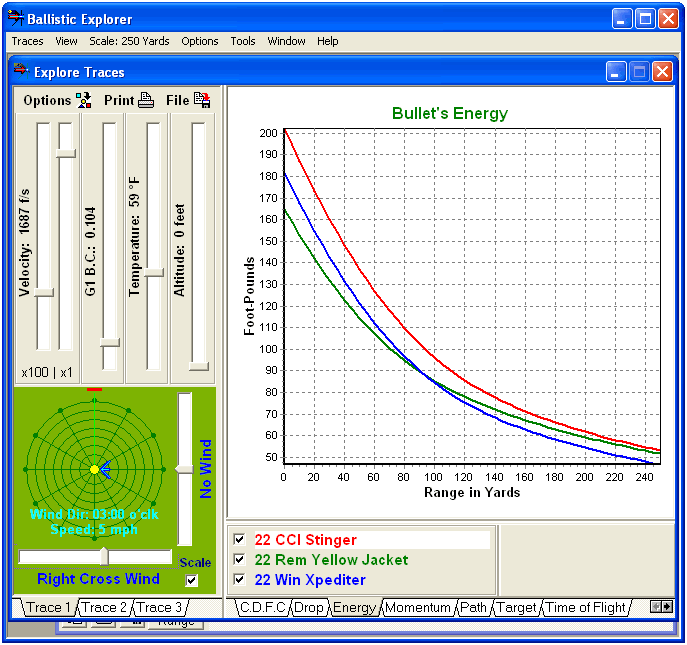
Task: Open the View menu
Action: click(66, 41)
